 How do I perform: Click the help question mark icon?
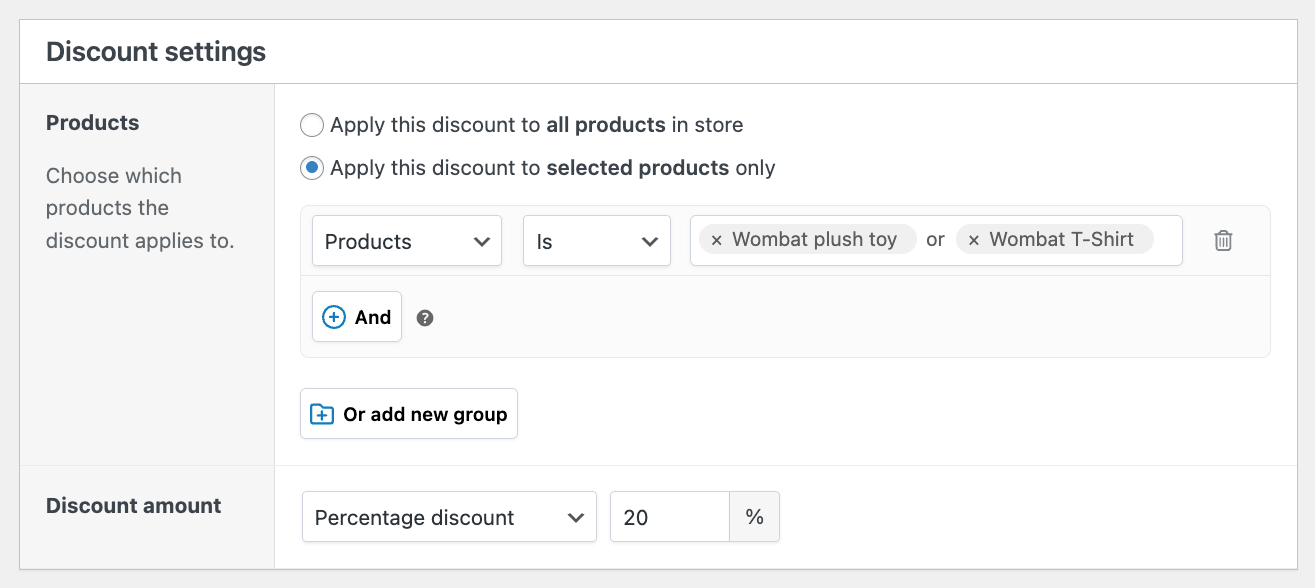pyautogui.click(x=425, y=318)
